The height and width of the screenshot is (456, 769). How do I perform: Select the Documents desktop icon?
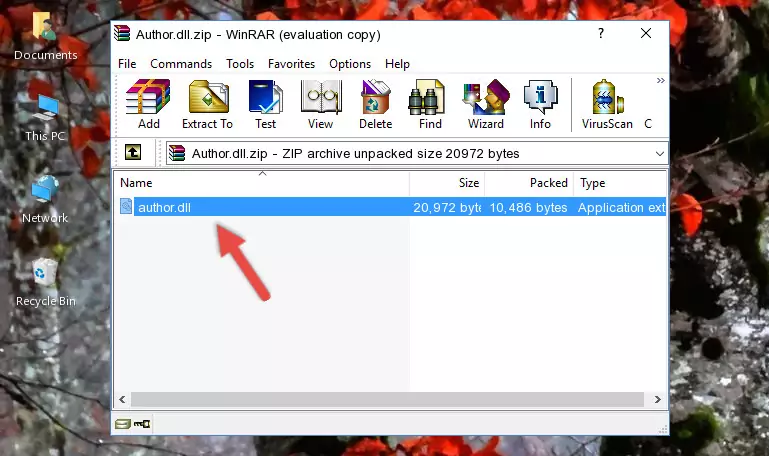point(45,37)
